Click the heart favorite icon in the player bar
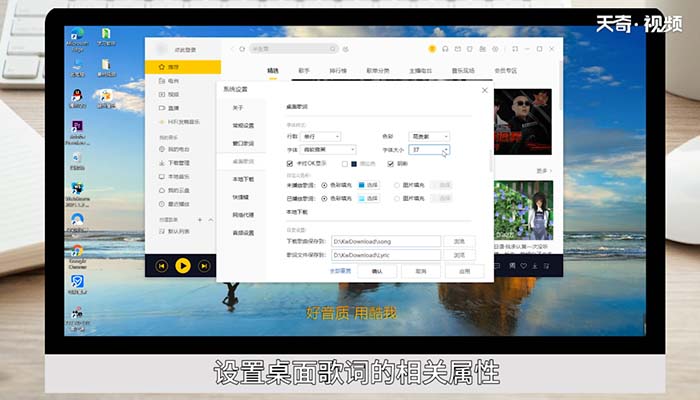Screen dimensions: 700x400 (x=523, y=266)
